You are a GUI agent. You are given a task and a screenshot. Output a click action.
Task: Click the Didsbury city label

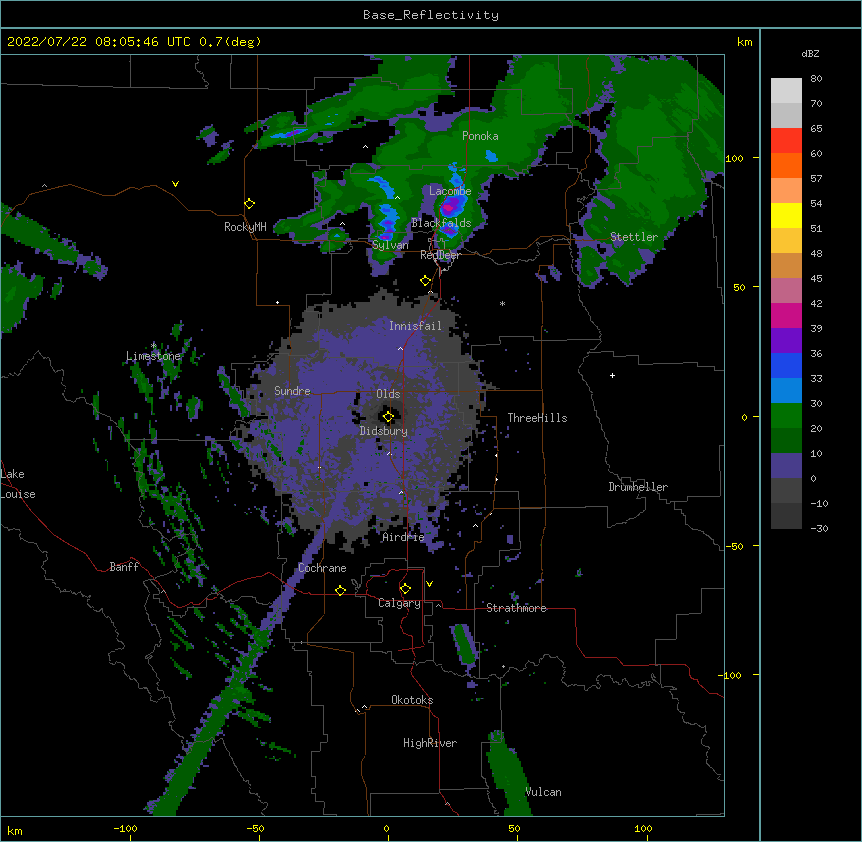pyautogui.click(x=384, y=431)
